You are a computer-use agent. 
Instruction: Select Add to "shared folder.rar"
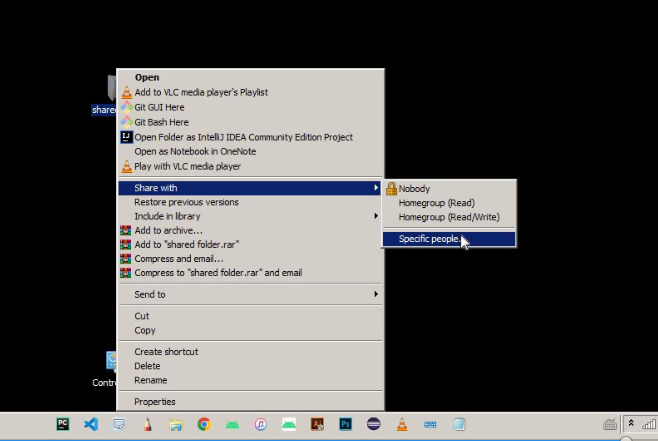186,245
